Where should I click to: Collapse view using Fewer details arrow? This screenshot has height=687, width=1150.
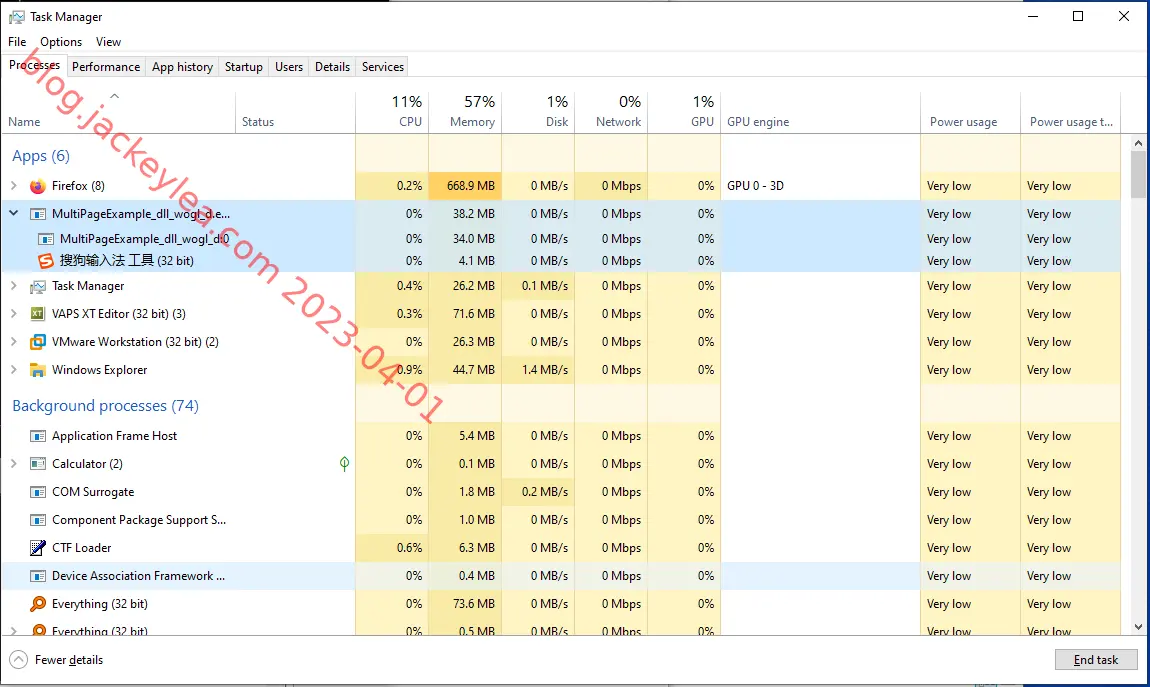(18, 660)
